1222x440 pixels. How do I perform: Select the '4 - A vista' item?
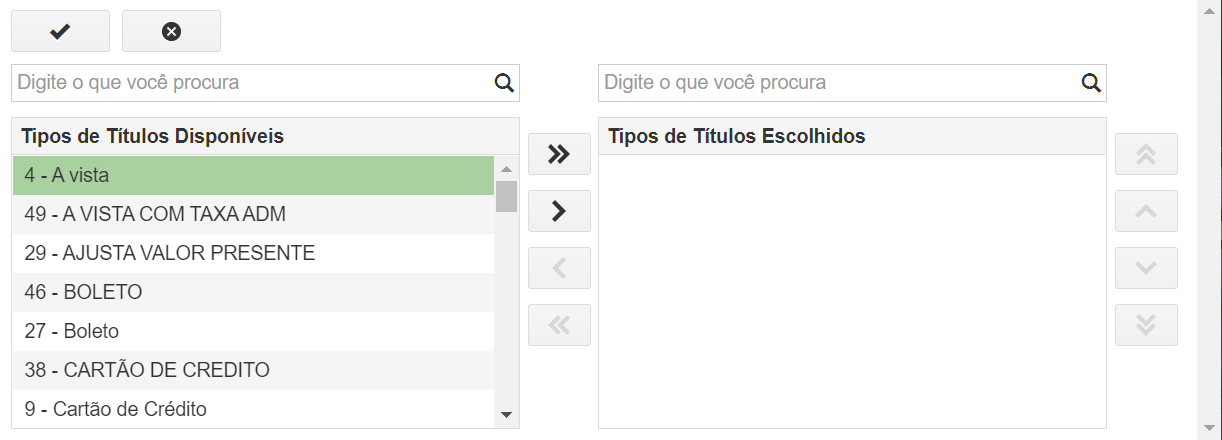tap(253, 175)
